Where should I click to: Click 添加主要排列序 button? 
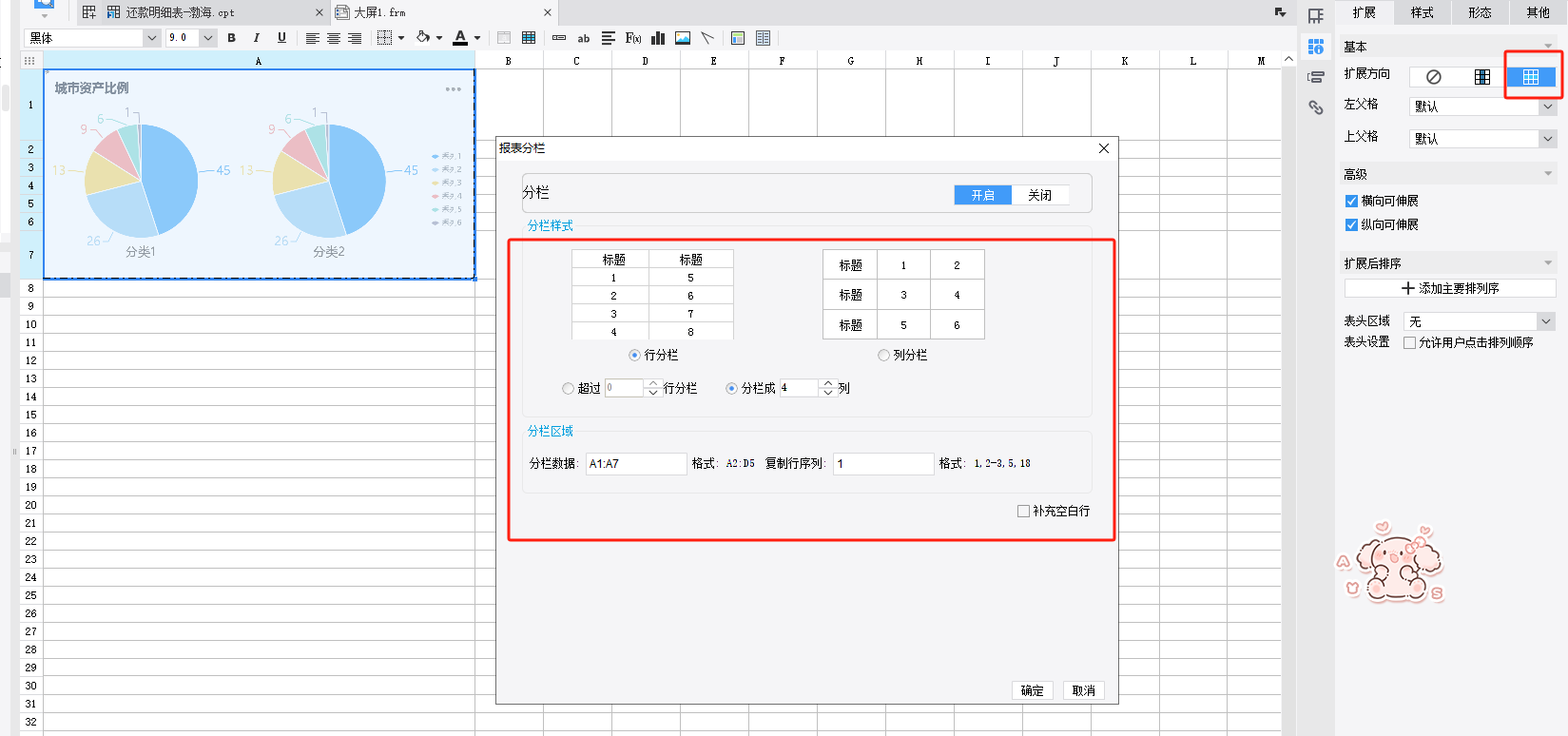coord(1450,288)
